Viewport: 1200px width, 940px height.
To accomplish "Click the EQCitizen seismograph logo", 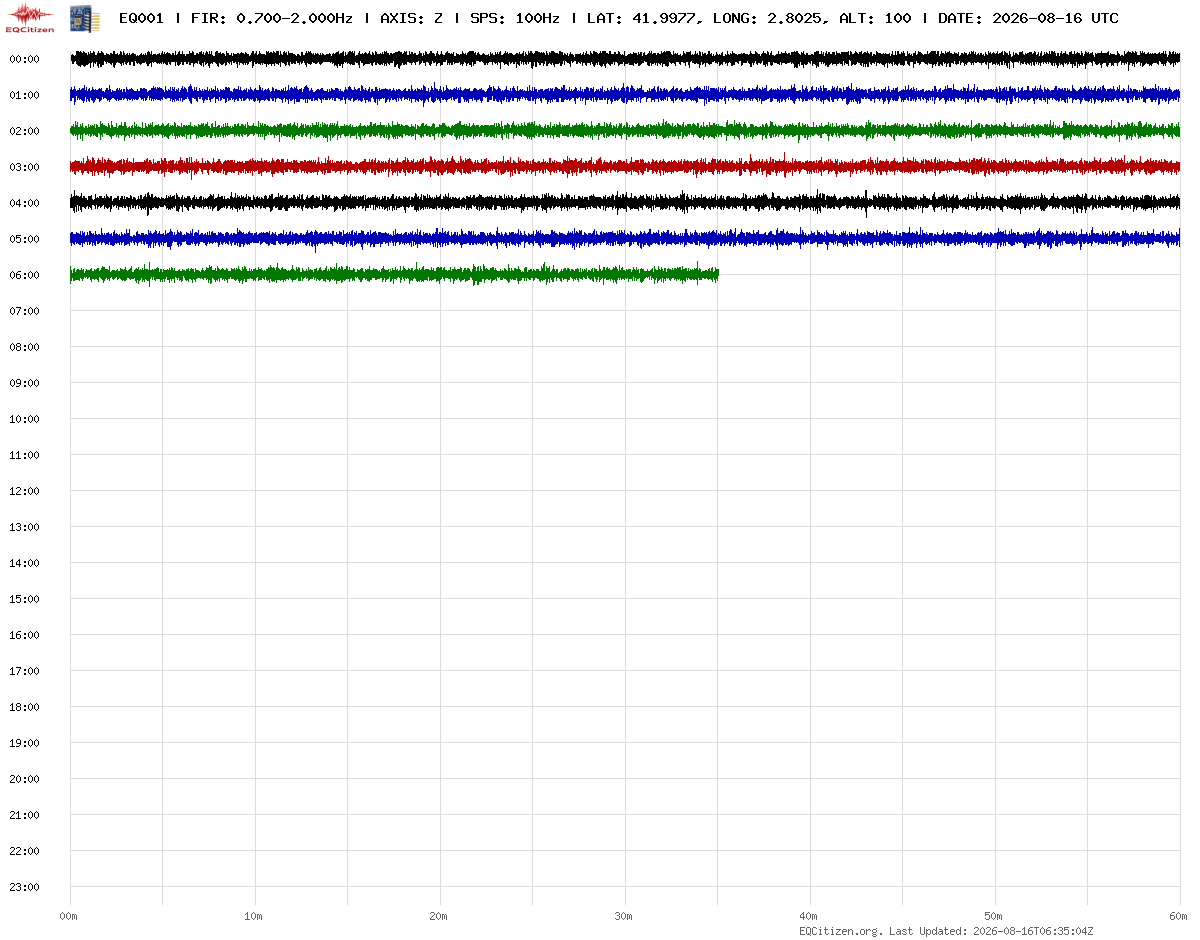I will 31,18.
